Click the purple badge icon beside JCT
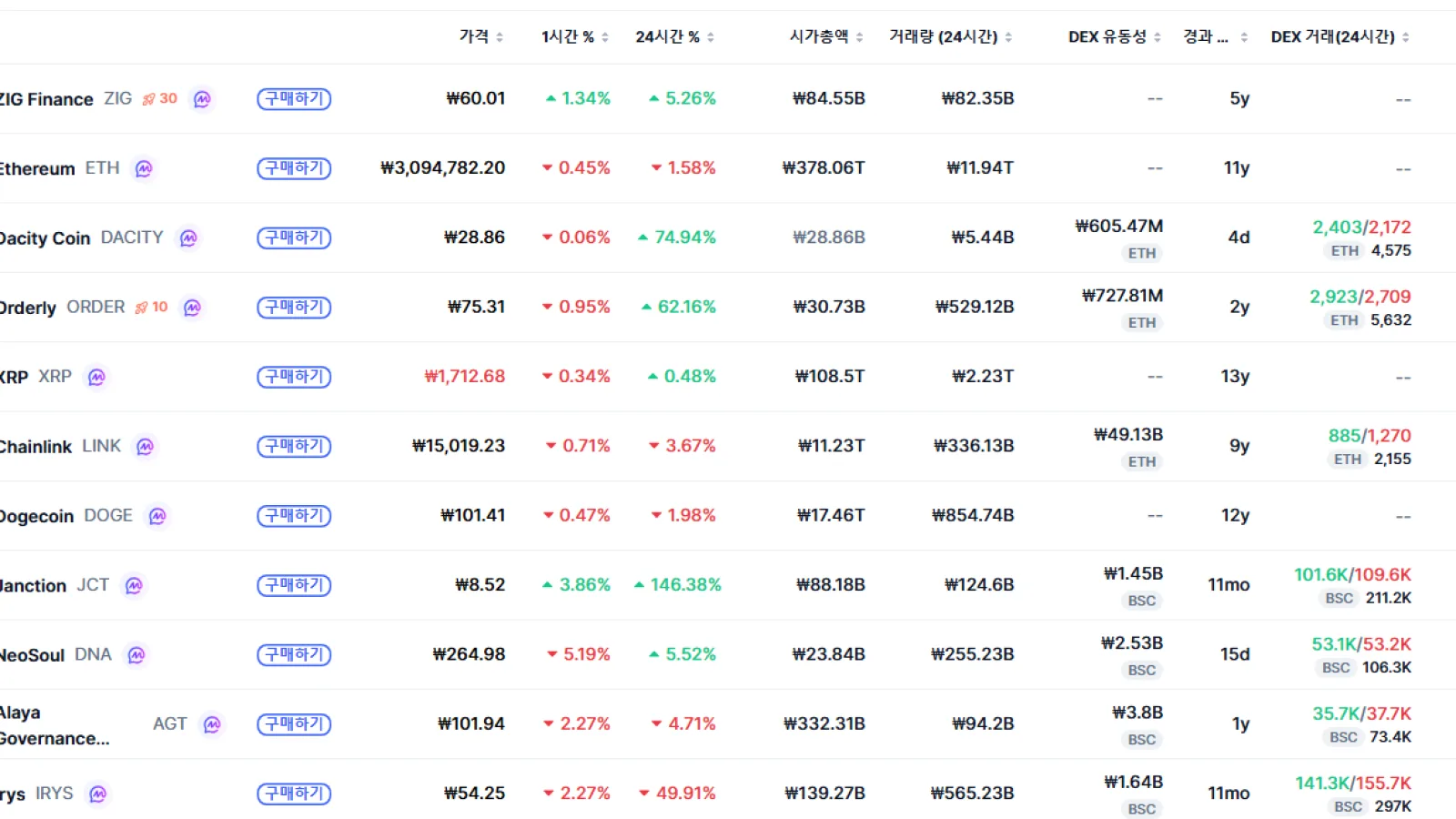1456x819 pixels. click(x=134, y=585)
